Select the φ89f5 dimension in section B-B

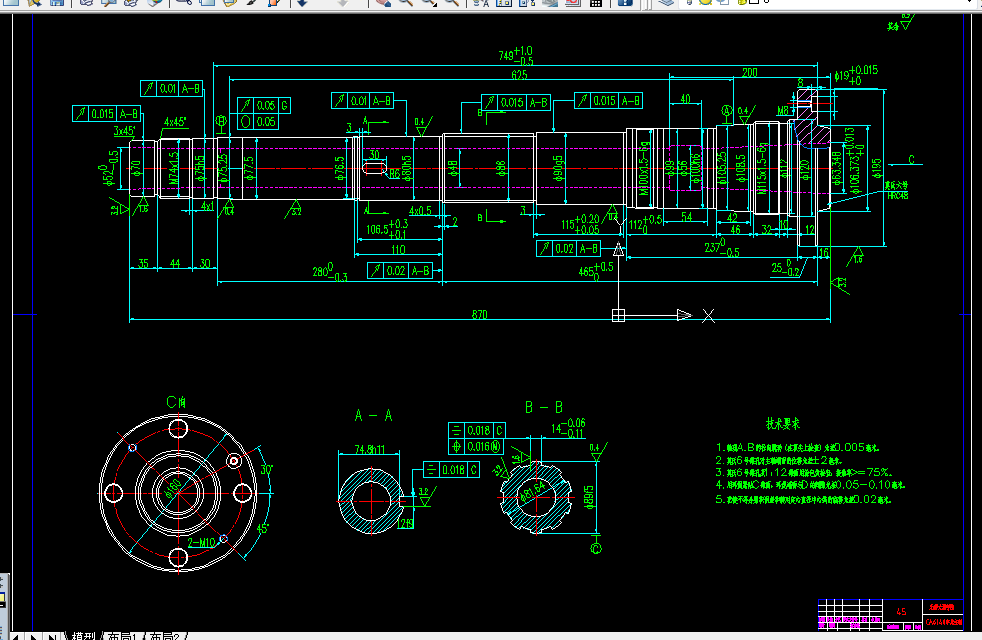[590, 497]
